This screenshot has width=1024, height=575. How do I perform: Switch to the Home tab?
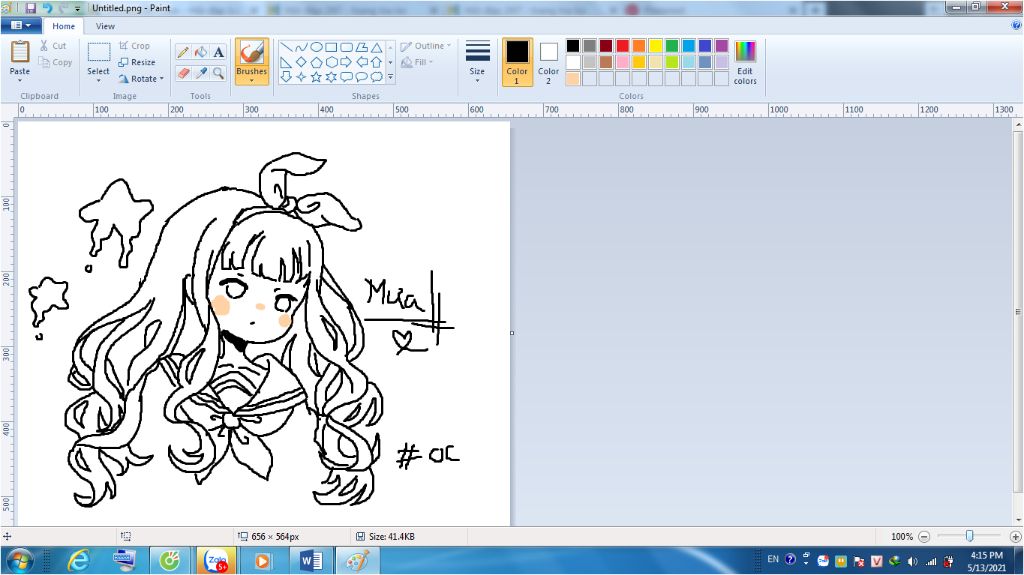click(63, 26)
